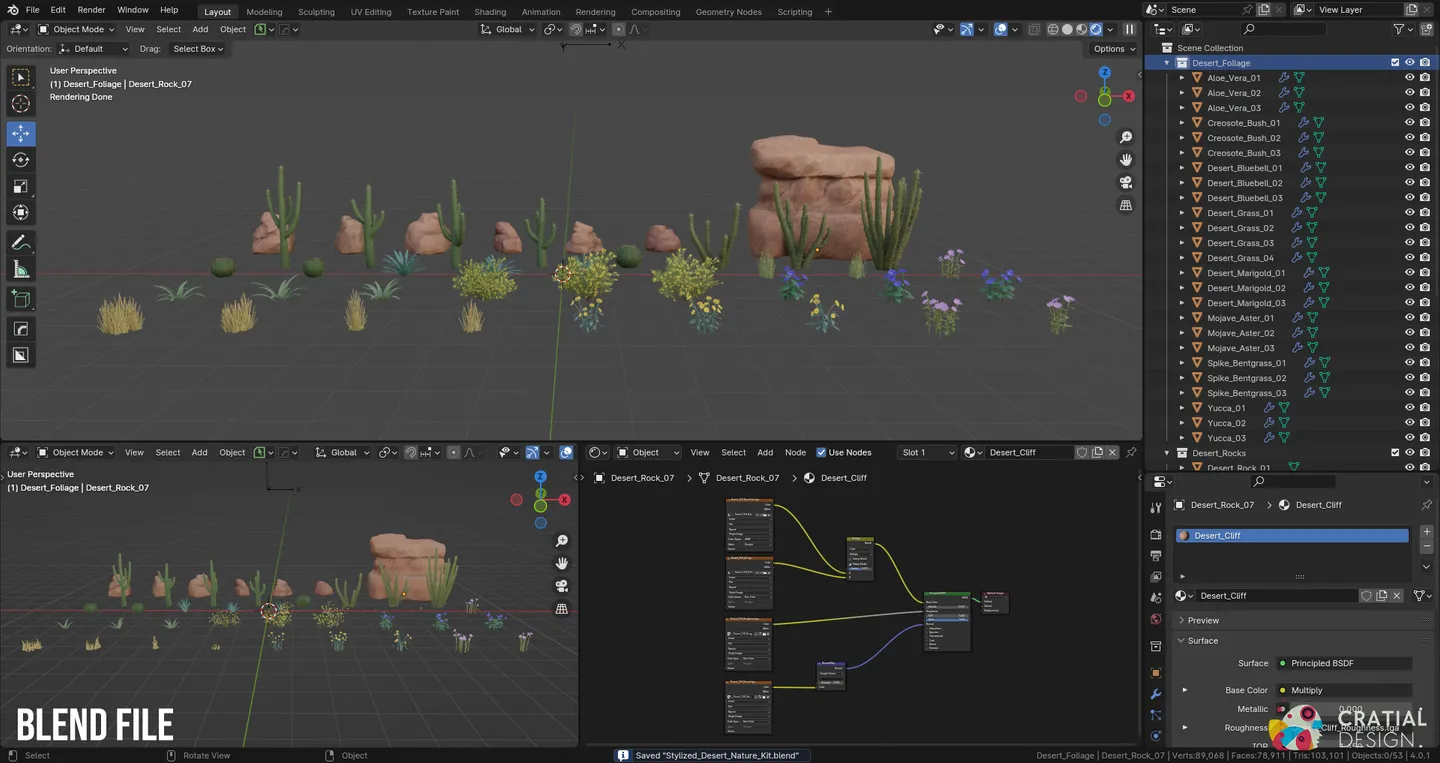This screenshot has height=763, width=1440.
Task: Select the Cursor tool in main viewport toolbar
Action: (20, 104)
